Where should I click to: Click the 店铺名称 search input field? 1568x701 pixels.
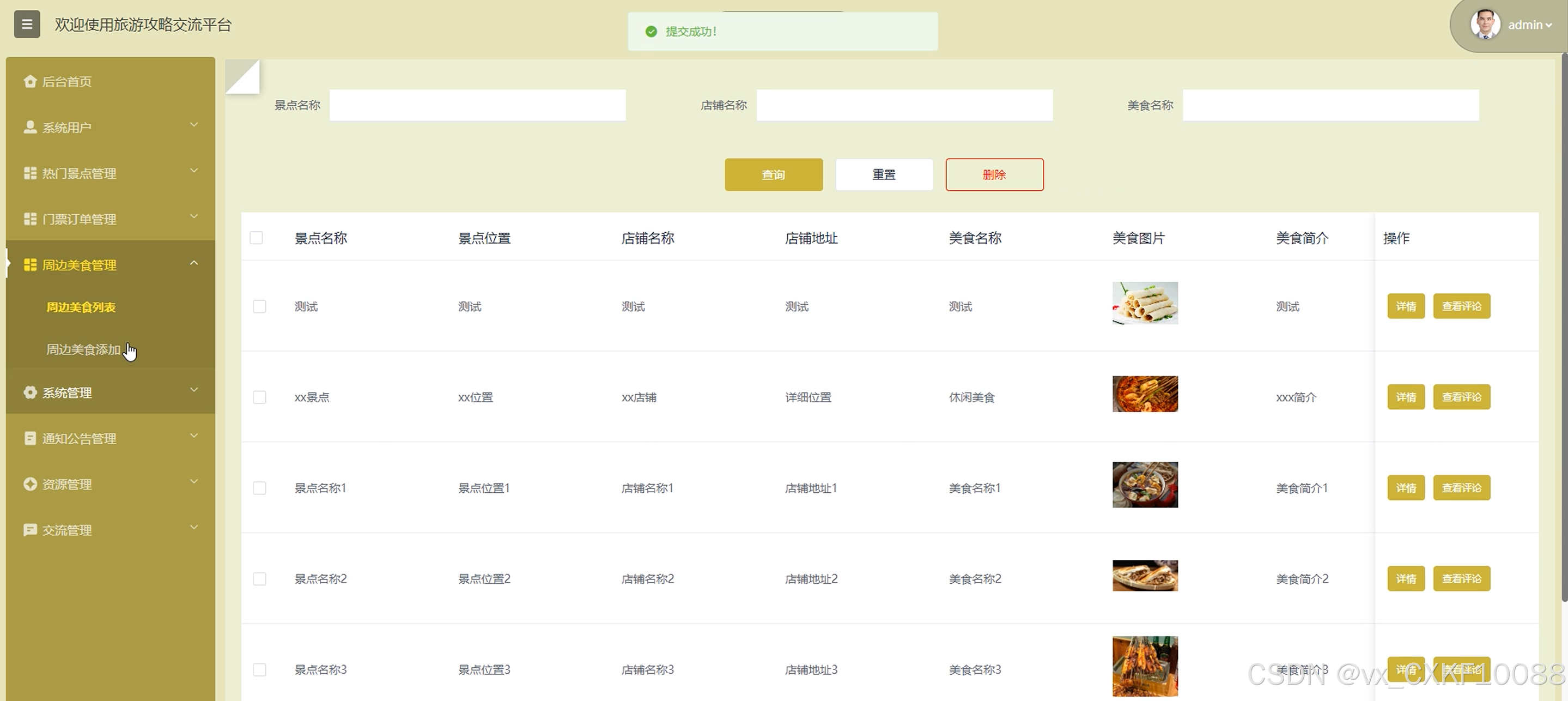(x=904, y=105)
